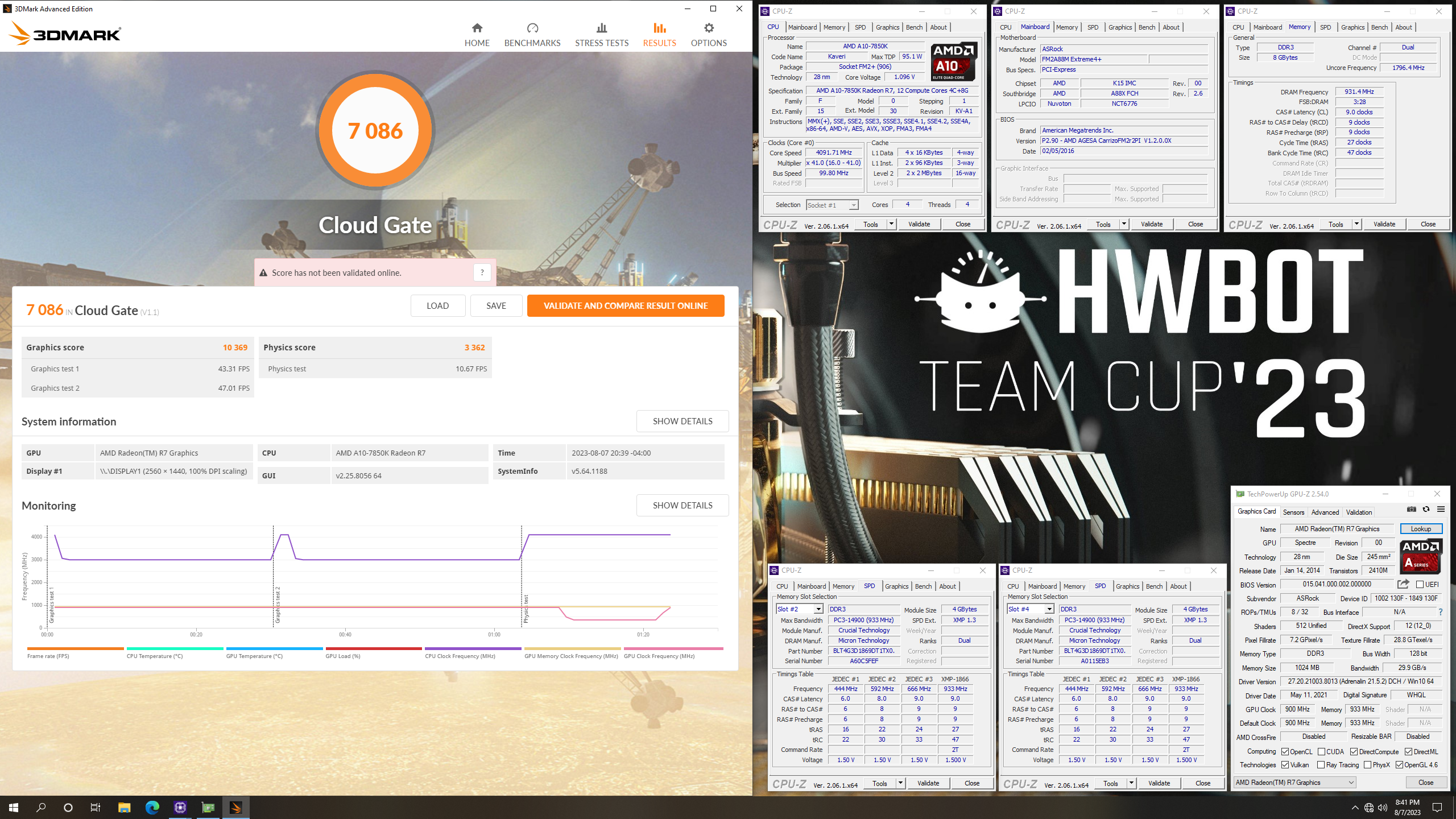Toggle the Vulkan checkbox
Screen dimensions: 1456x819
point(1285,765)
